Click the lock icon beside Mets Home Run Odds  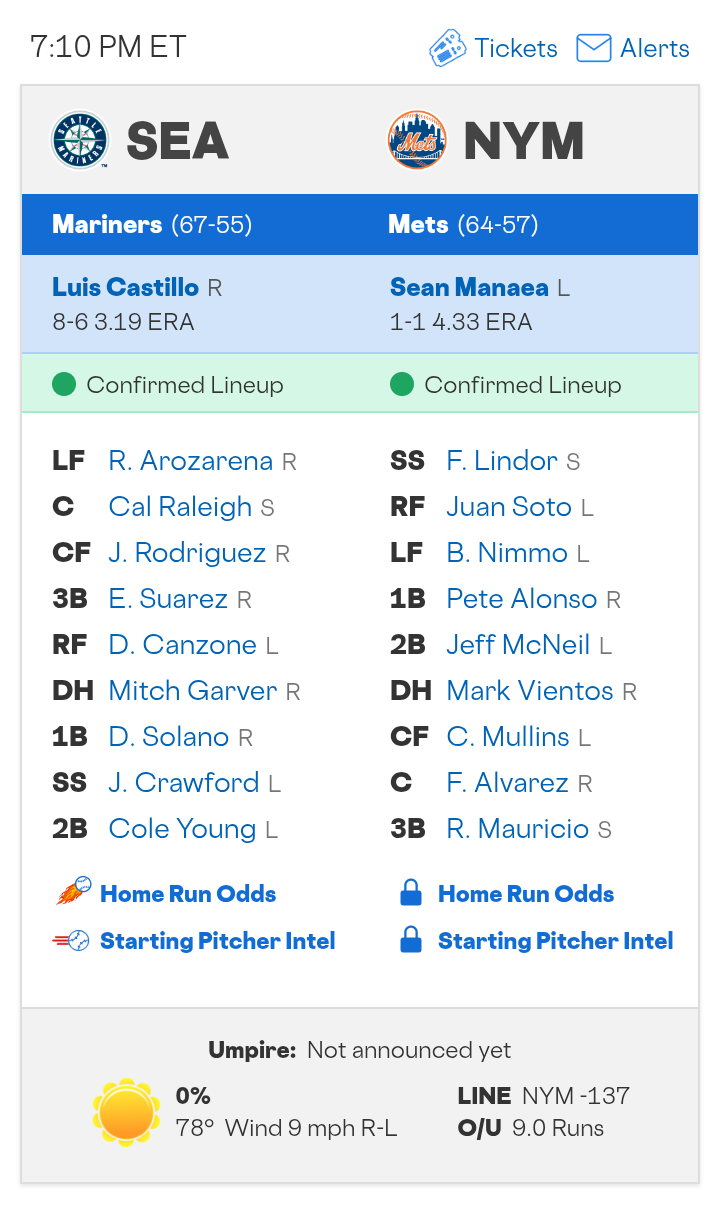(410, 893)
